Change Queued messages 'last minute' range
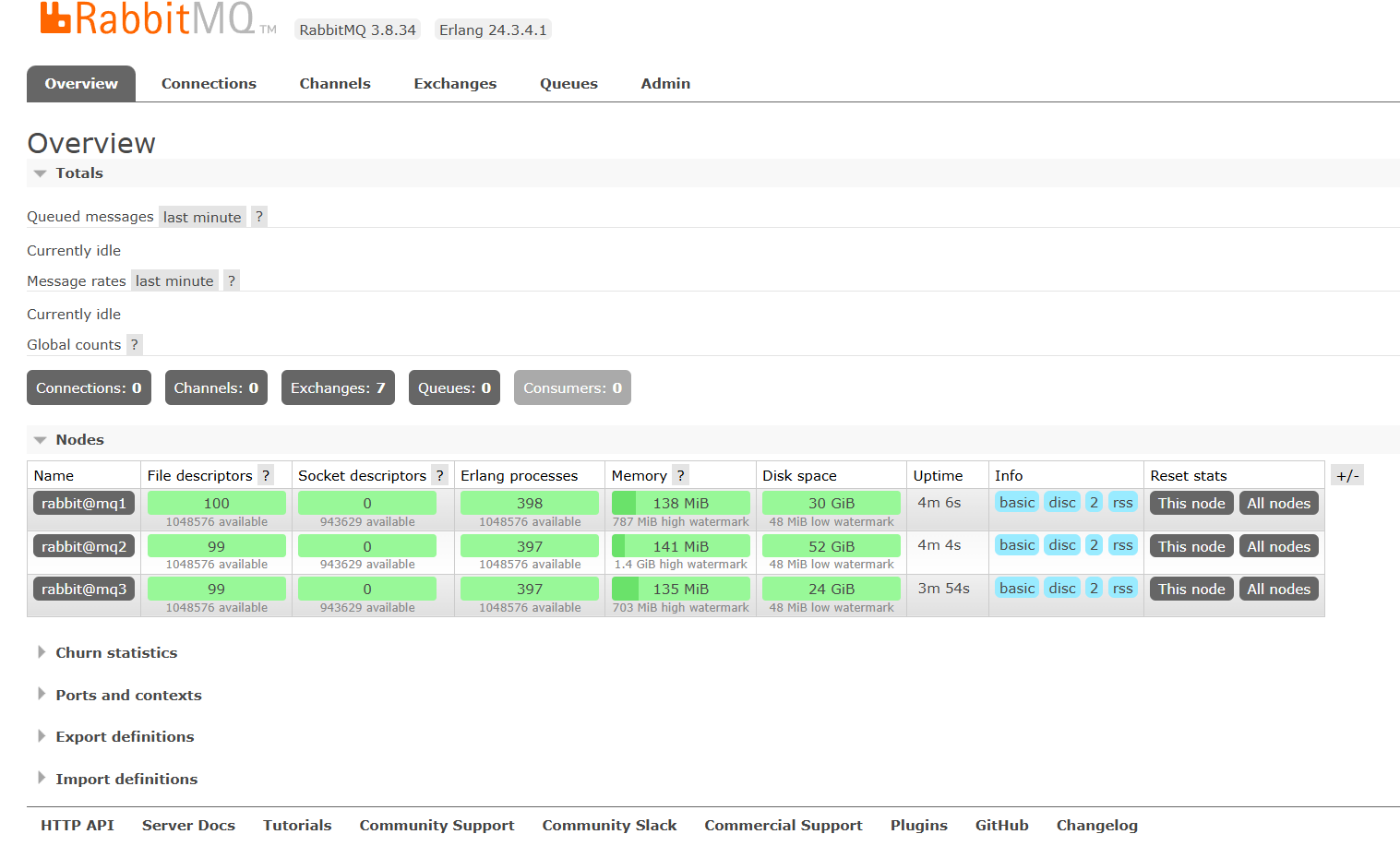This screenshot has width=1400, height=846. (x=202, y=217)
